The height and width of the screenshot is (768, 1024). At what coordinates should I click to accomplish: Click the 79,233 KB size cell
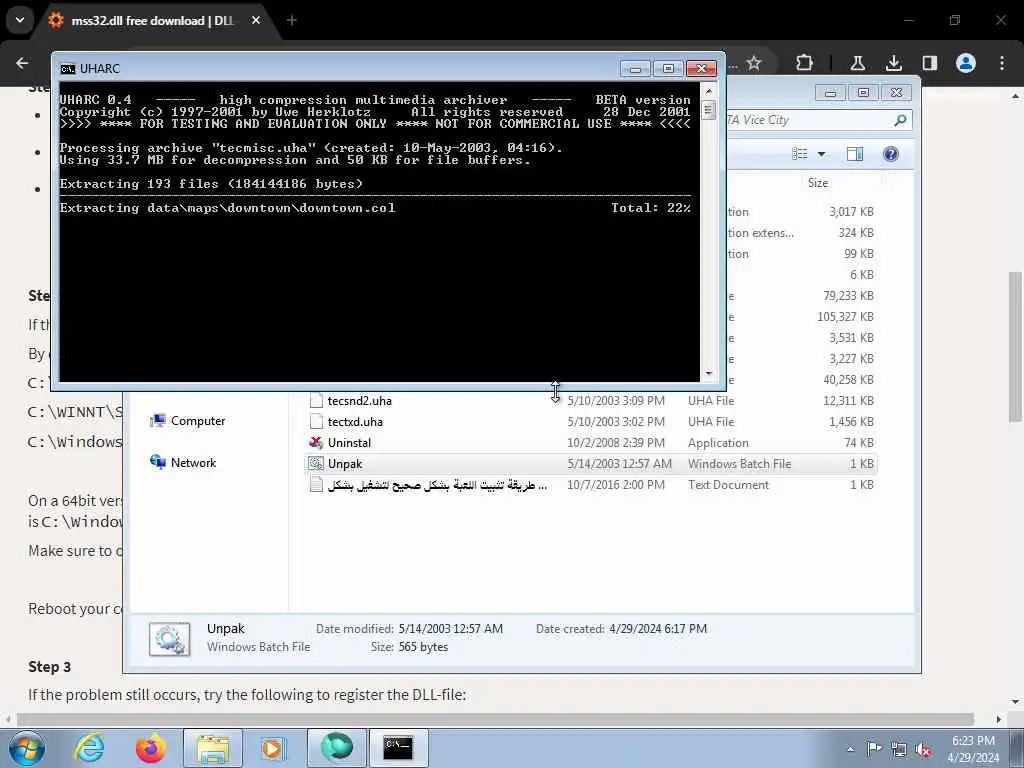pyautogui.click(x=848, y=296)
